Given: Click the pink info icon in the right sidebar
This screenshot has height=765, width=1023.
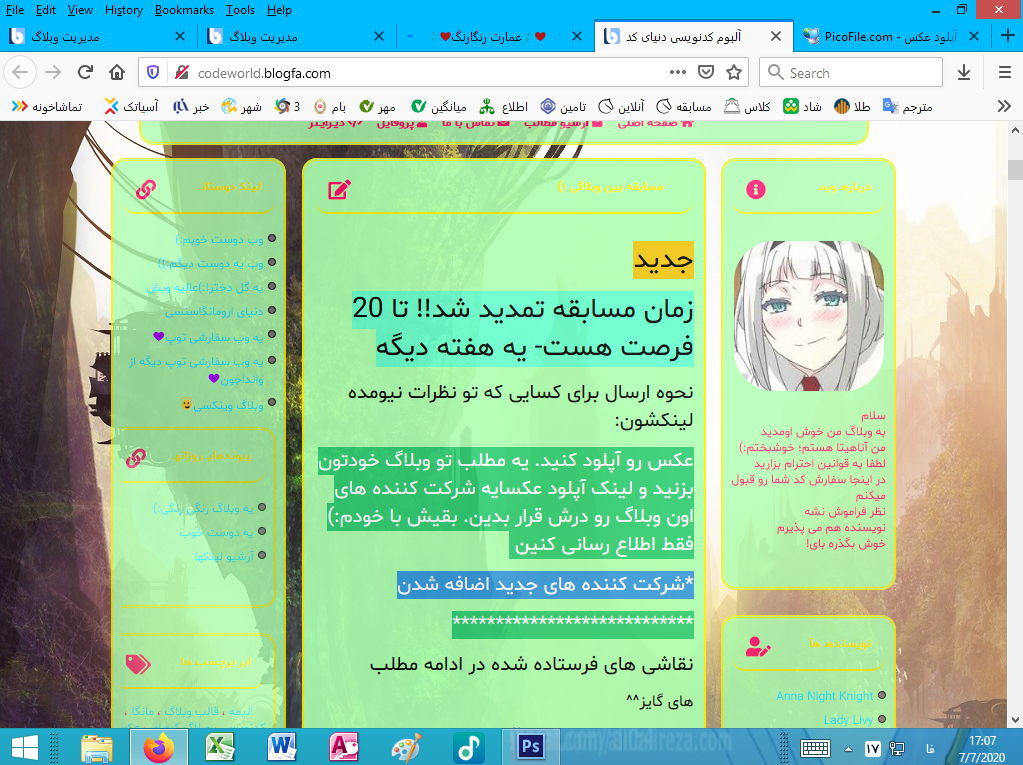Looking at the screenshot, I should coord(756,189).
